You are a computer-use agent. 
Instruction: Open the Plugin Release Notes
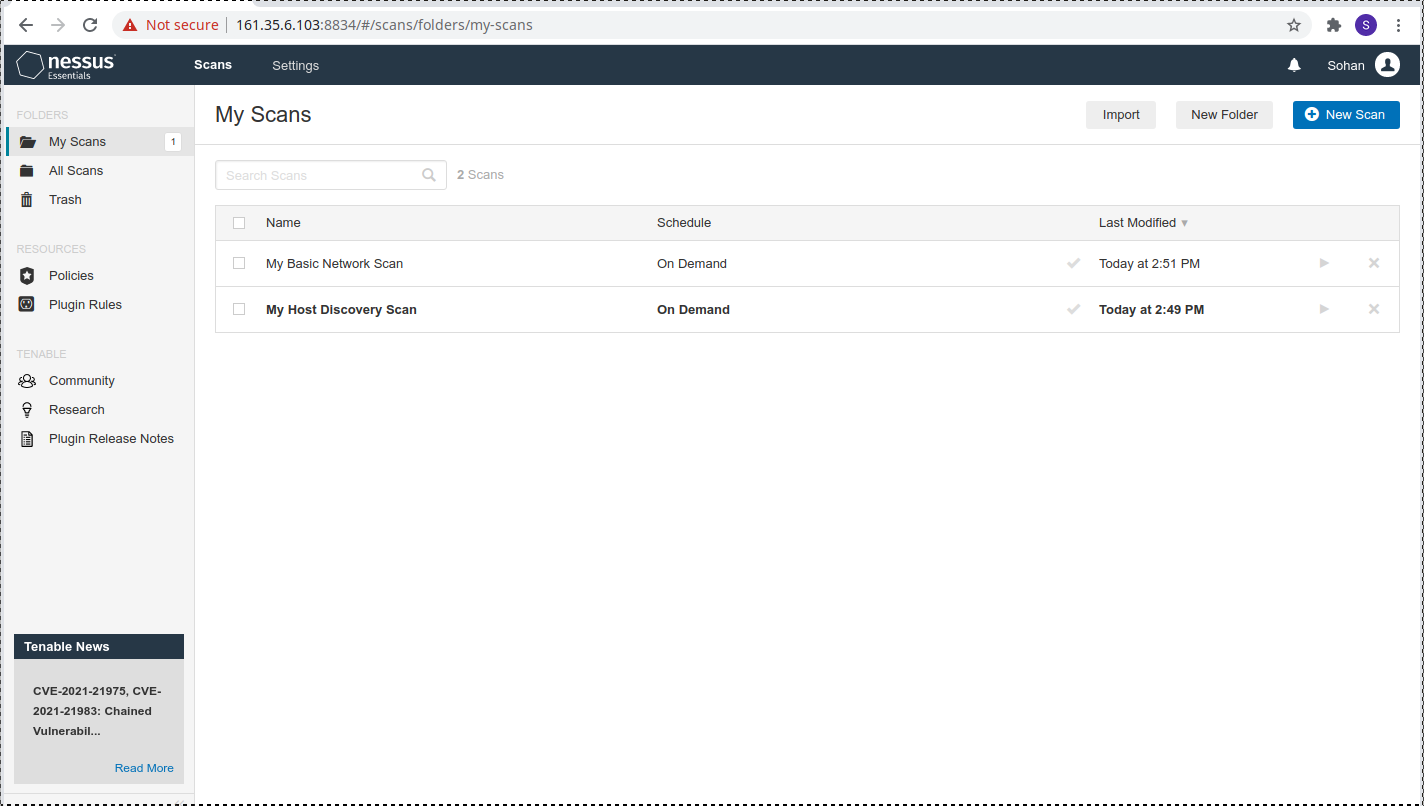tap(111, 438)
